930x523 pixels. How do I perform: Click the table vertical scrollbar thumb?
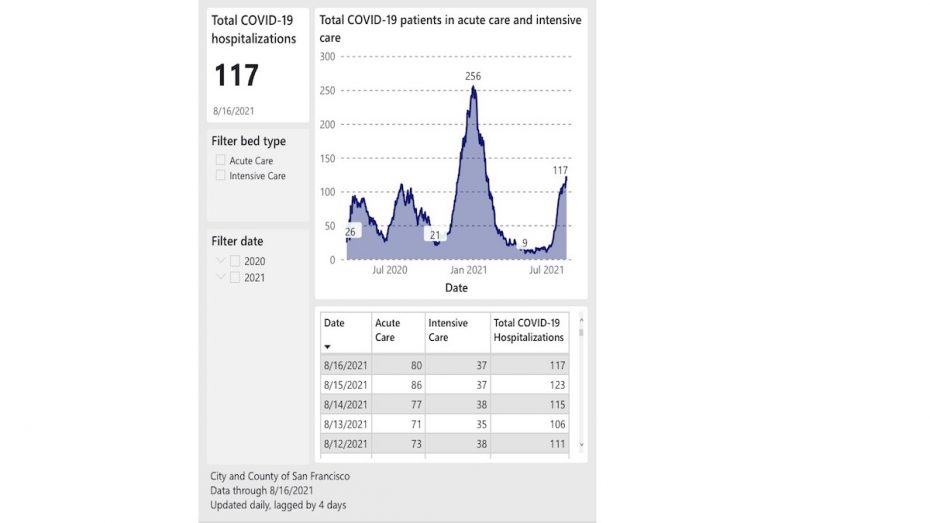click(580, 330)
